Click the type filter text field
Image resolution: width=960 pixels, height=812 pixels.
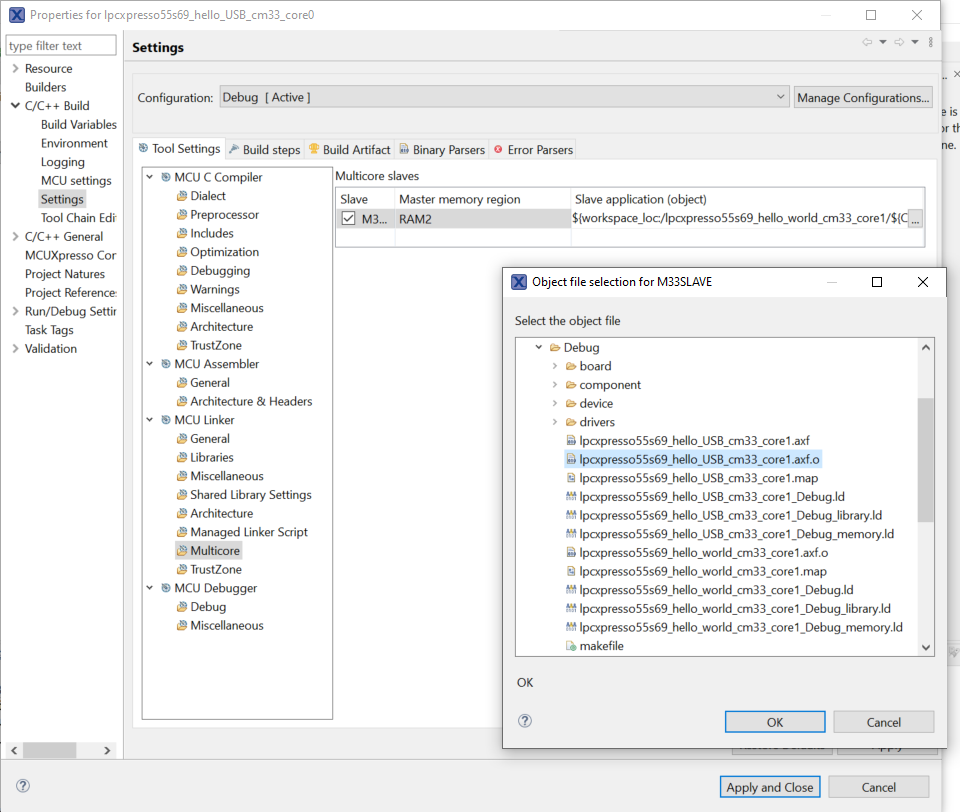coord(60,46)
